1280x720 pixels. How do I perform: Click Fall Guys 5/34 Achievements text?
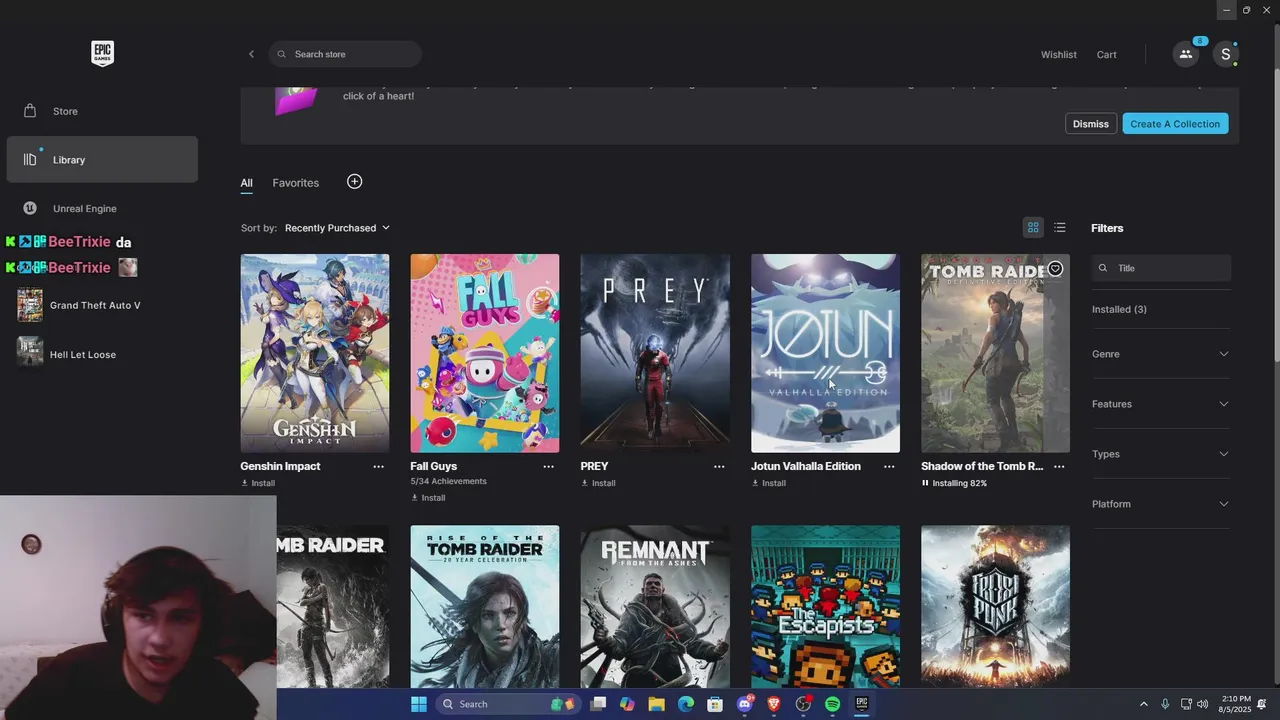448,481
